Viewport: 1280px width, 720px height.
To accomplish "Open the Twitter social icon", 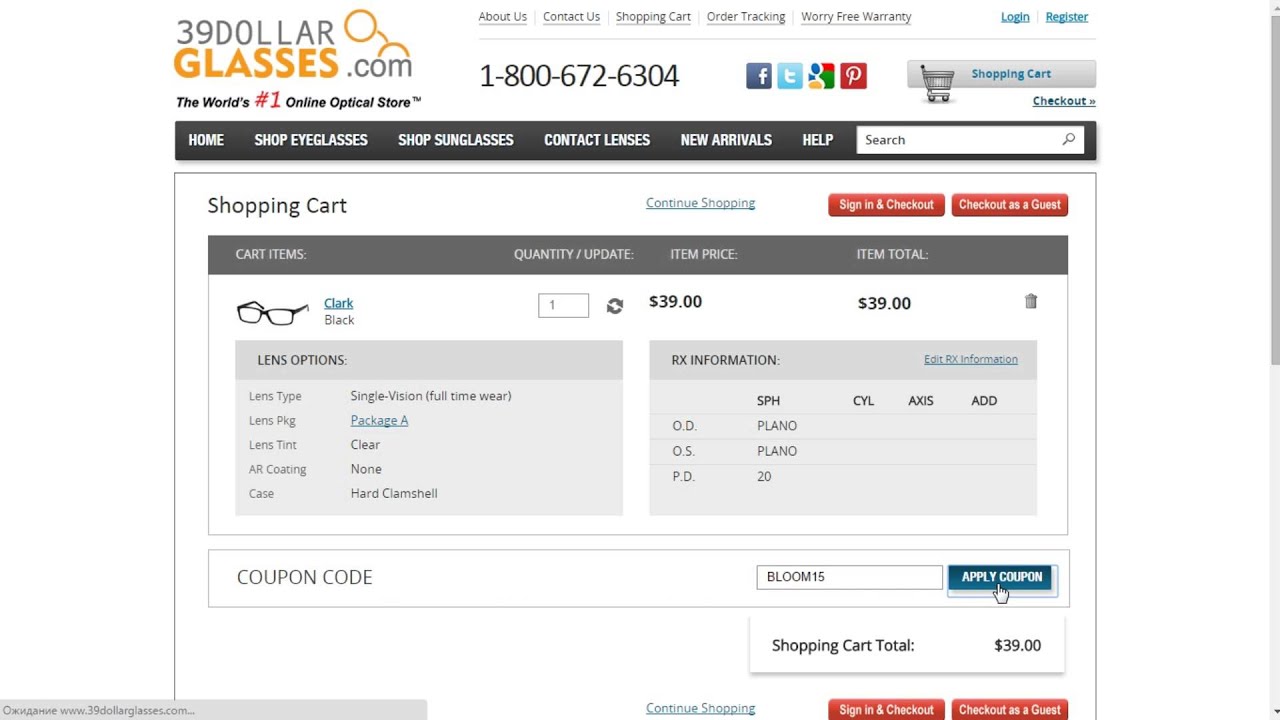I will point(790,76).
